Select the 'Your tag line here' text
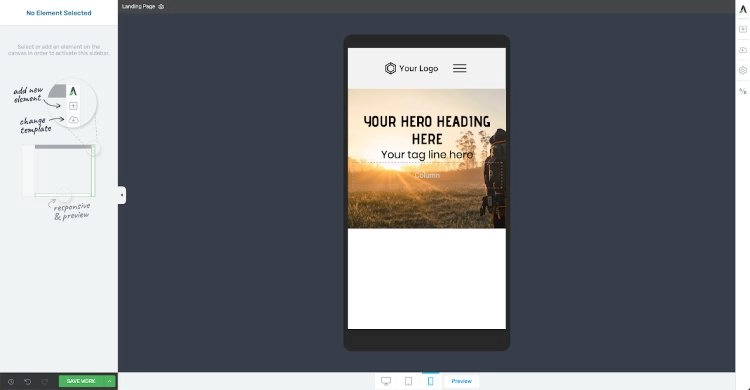Viewport: 750px width, 390px height. click(427, 155)
